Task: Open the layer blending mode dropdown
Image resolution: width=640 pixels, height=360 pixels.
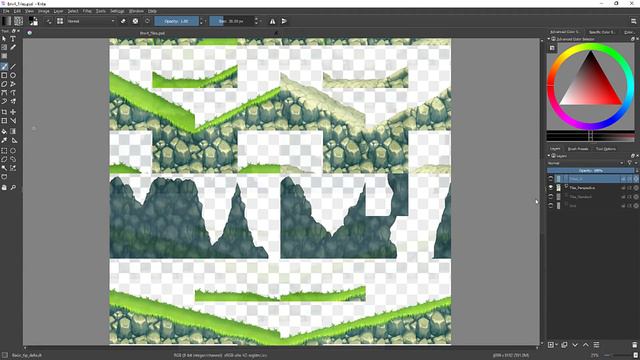Action: pos(586,163)
